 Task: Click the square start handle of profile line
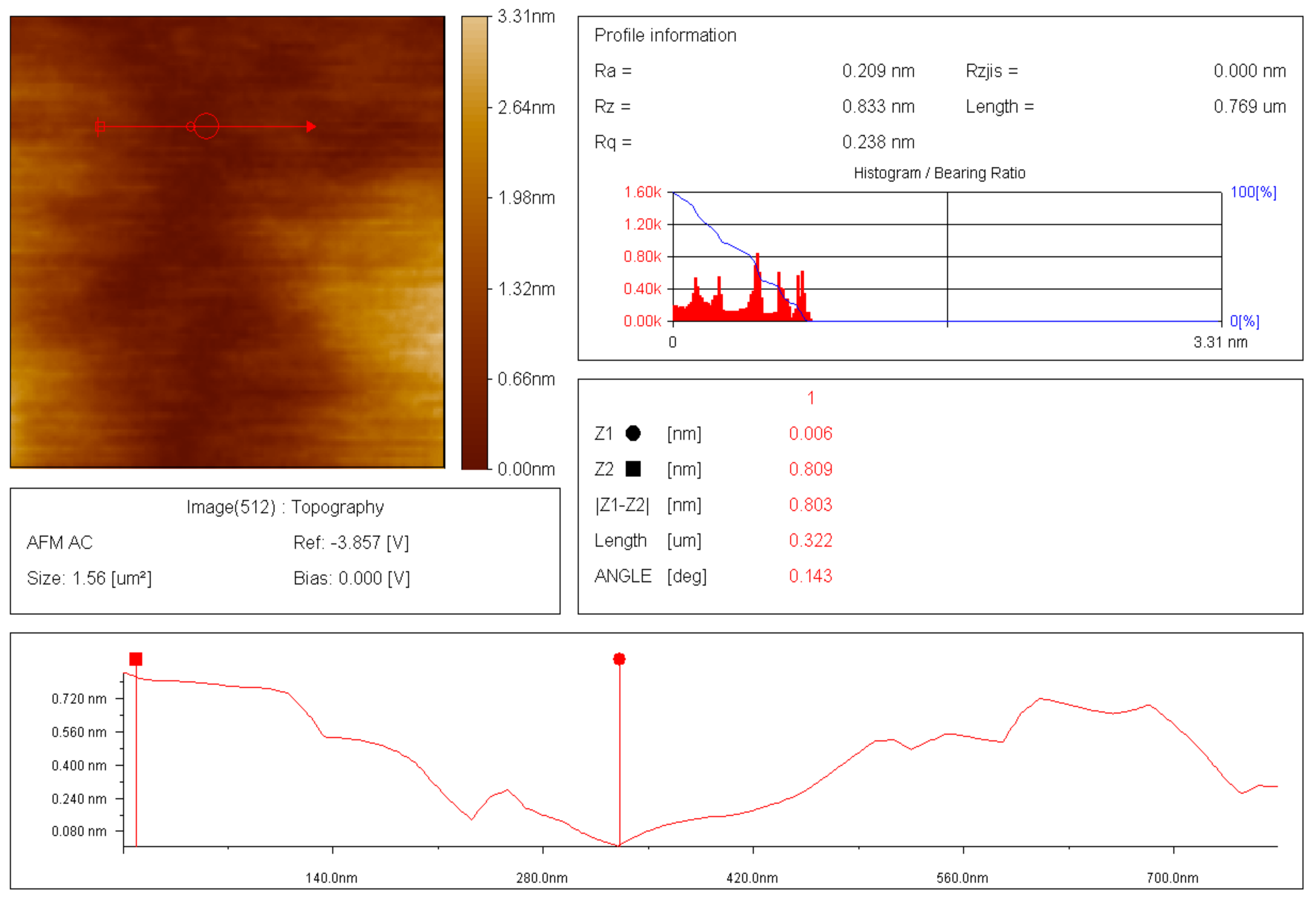pyautogui.click(x=100, y=126)
